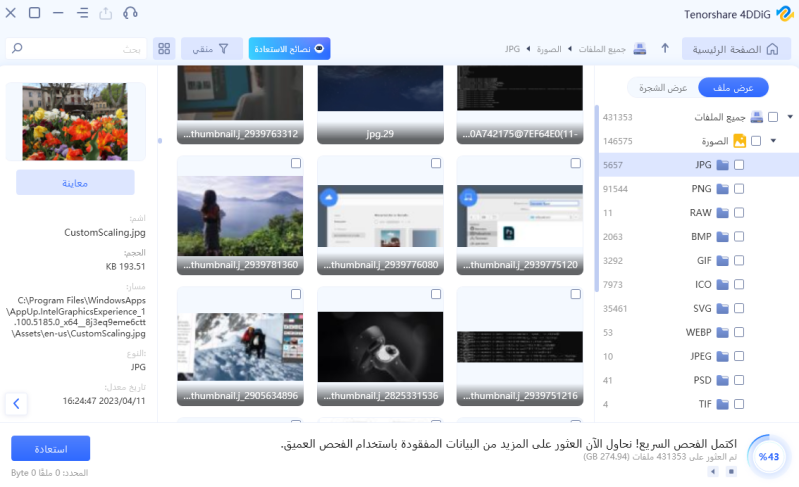Click breadcrumb arrow before JPG
The image size is (799, 487).
point(528,49)
